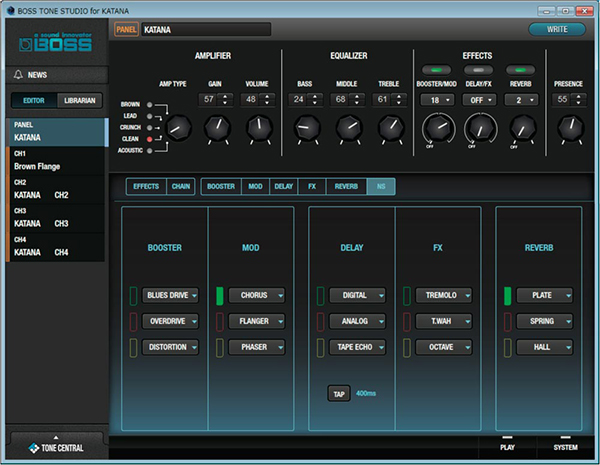Viewport: 600px width, 465px height.
Task: Enable the red ANALOG delay slot
Action: (320, 321)
